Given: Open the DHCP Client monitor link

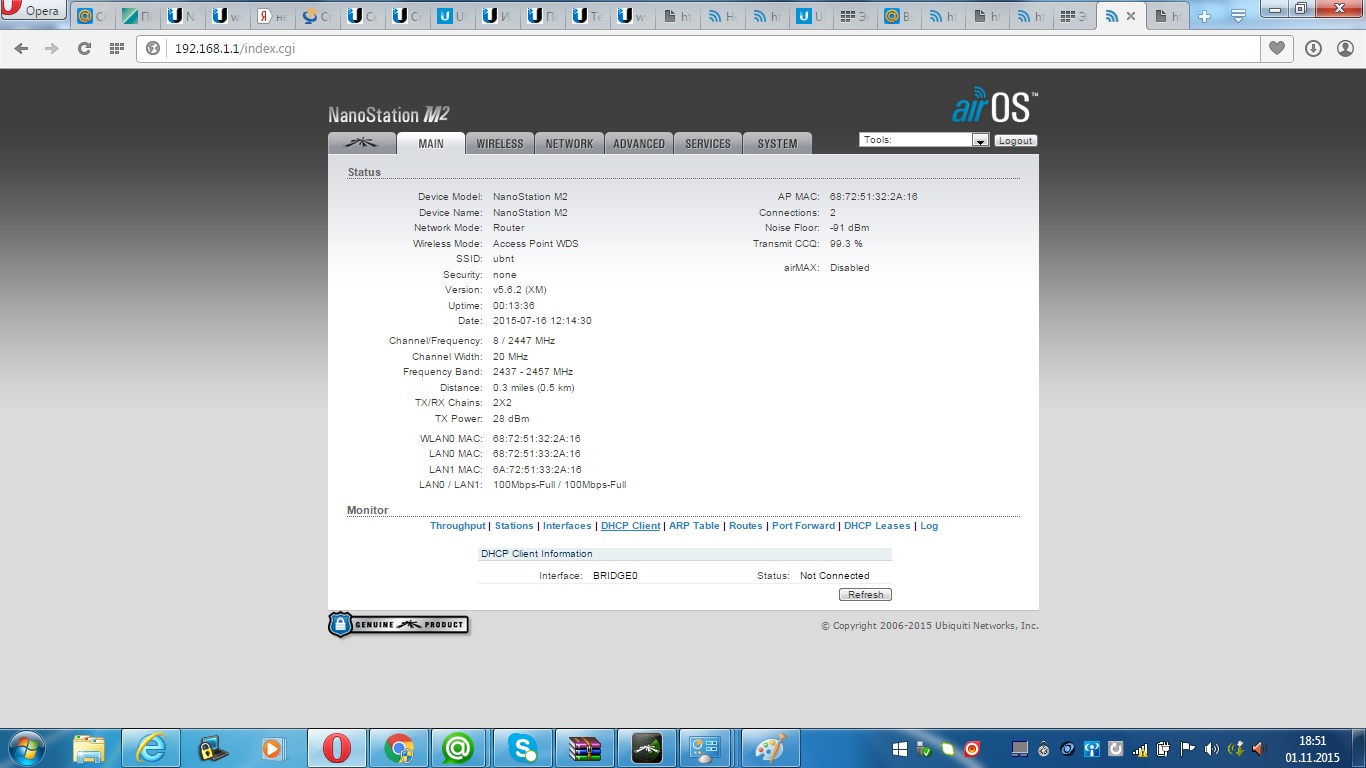Looking at the screenshot, I should pyautogui.click(x=631, y=526).
